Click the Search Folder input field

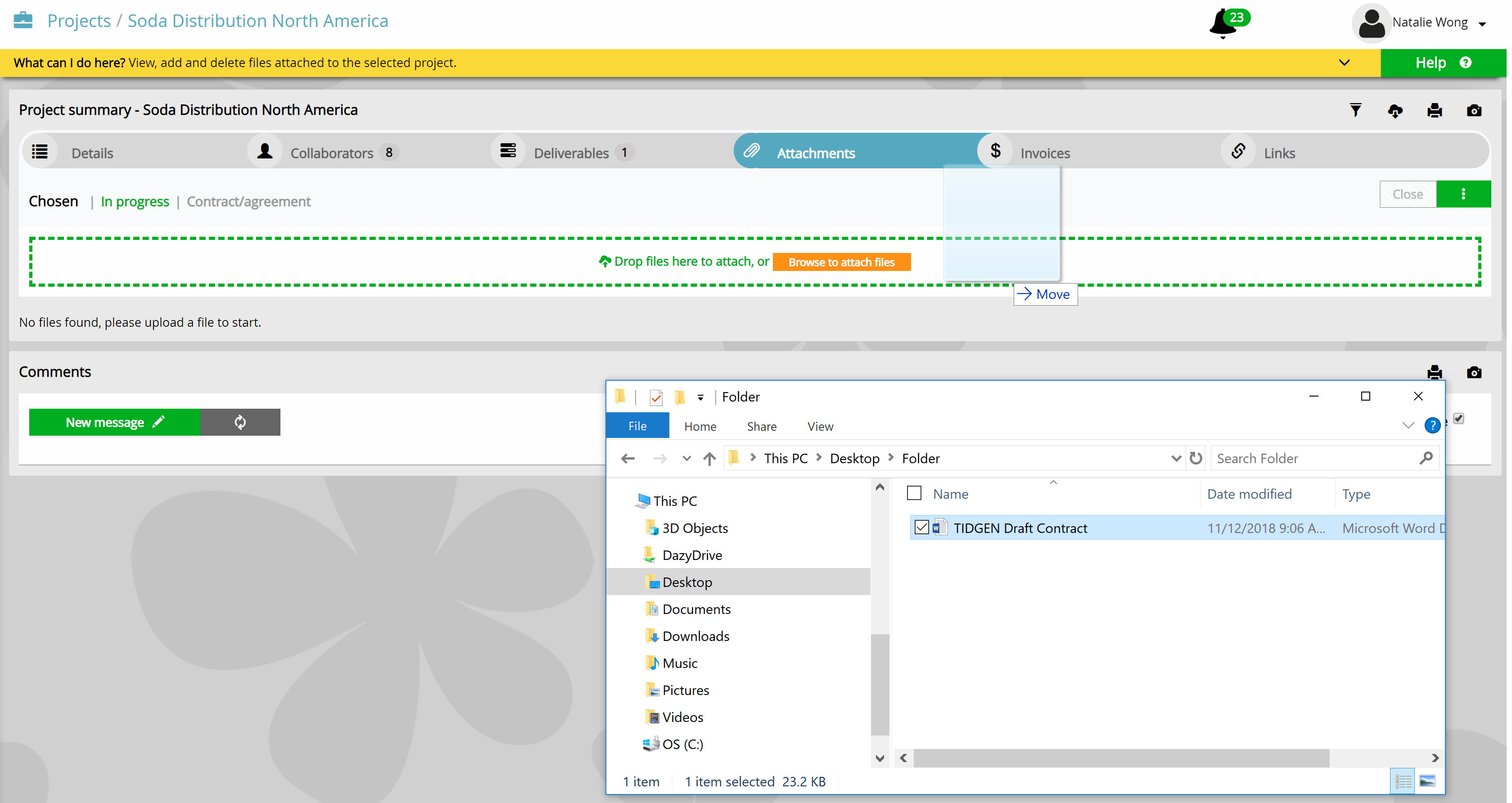point(1315,458)
